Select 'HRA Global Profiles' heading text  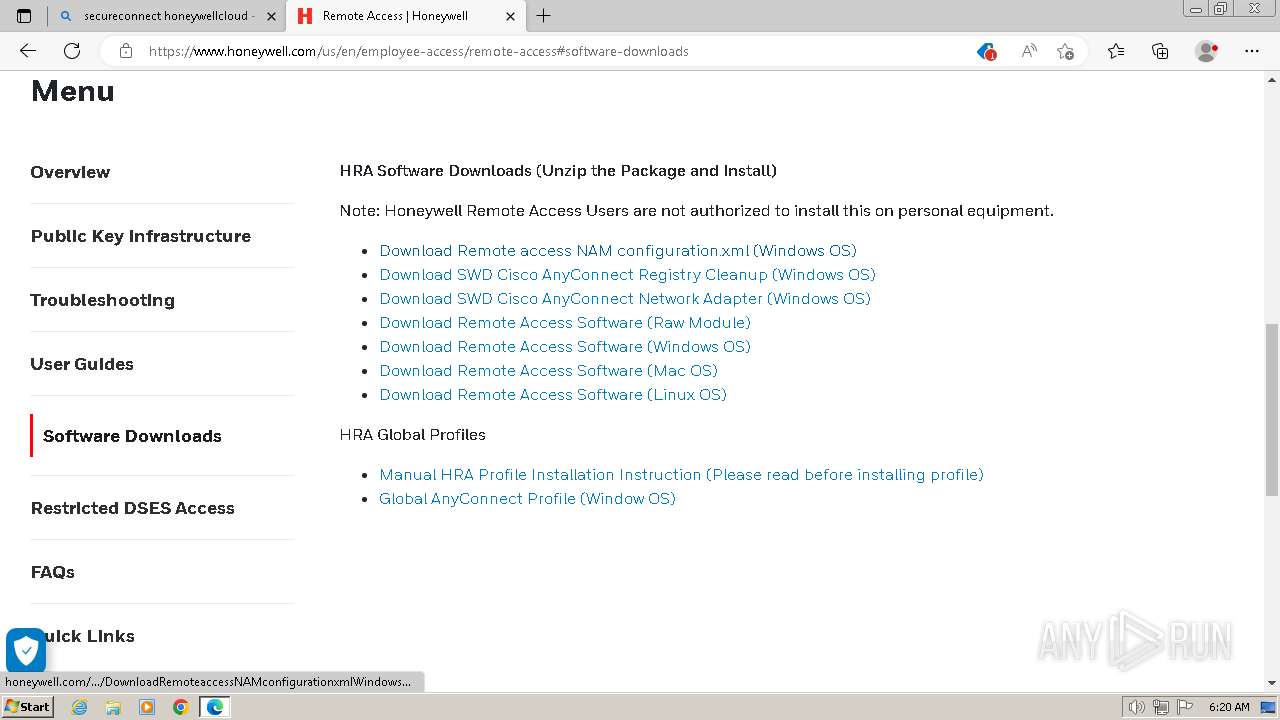click(413, 435)
